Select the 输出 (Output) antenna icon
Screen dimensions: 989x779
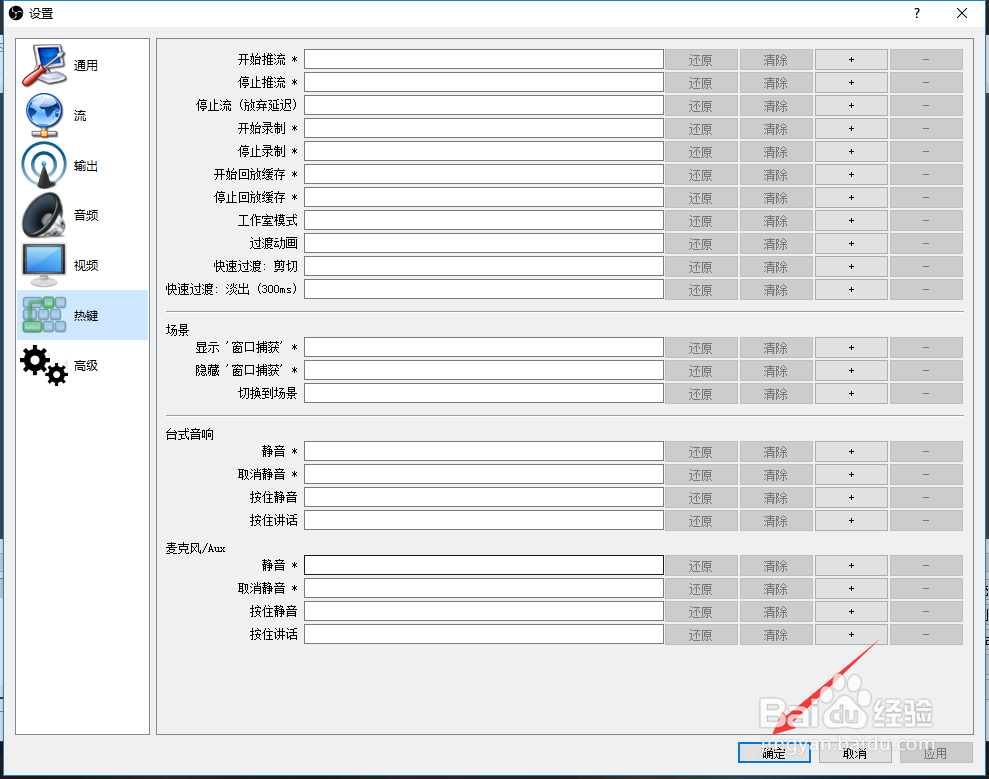coord(44,165)
